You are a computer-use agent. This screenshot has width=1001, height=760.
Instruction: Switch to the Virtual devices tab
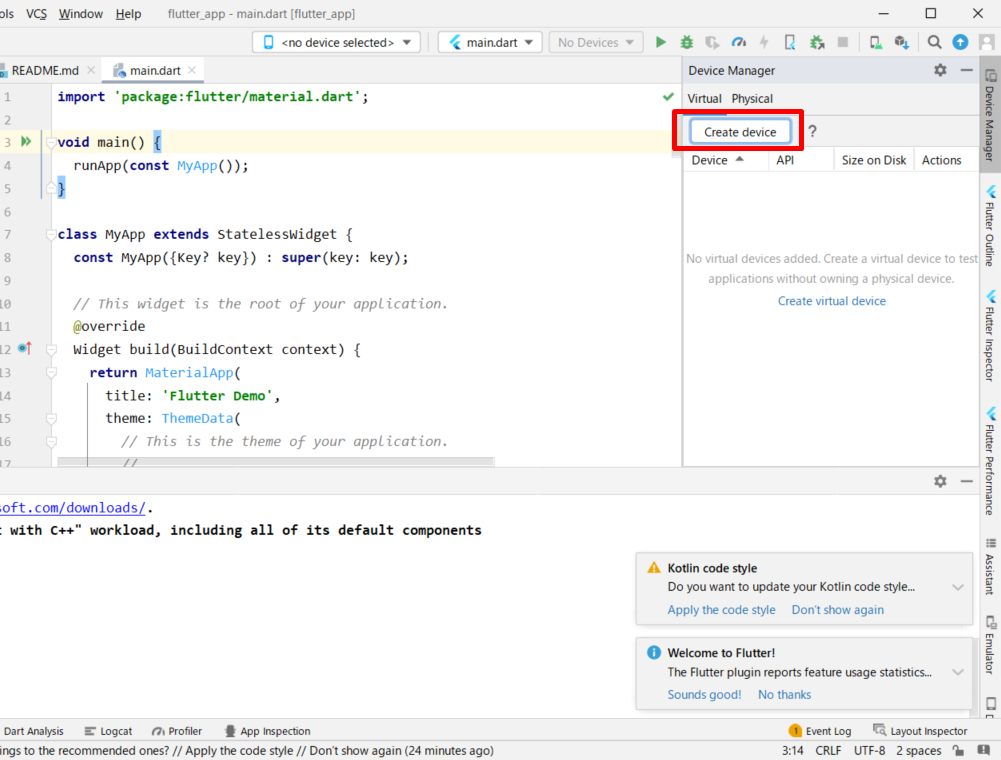click(x=704, y=98)
